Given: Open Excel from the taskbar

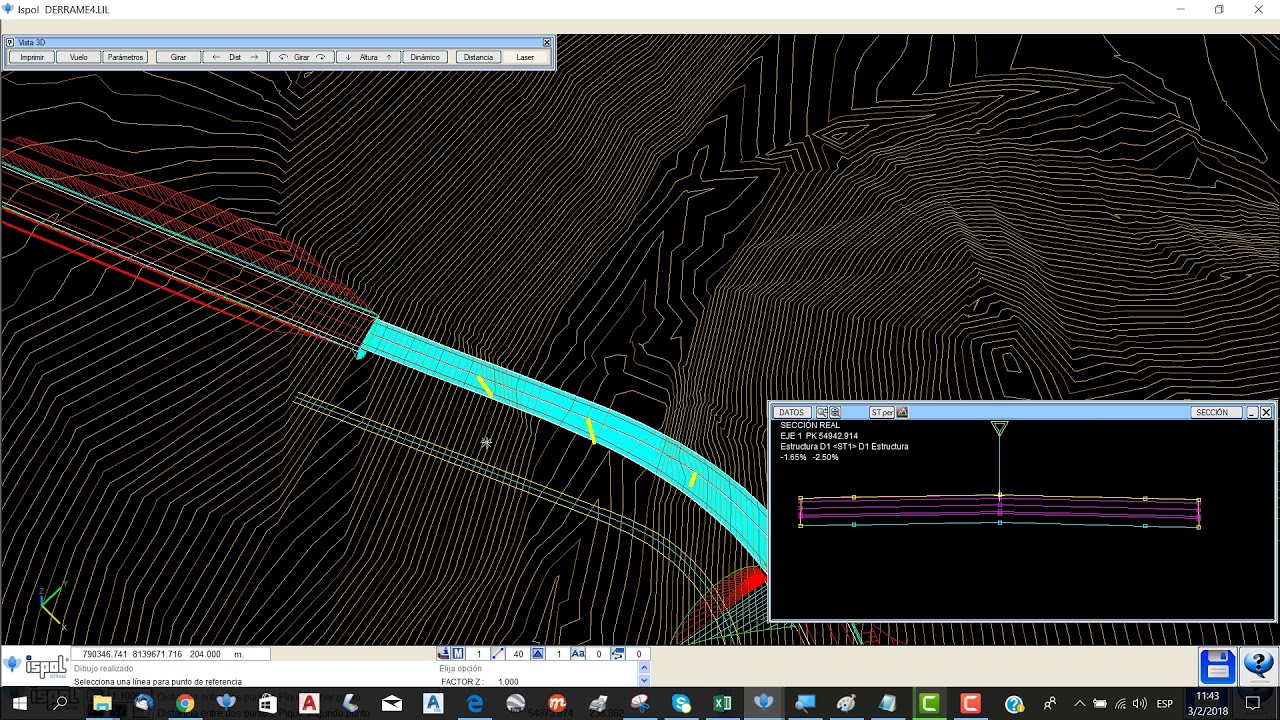Looking at the screenshot, I should (722, 703).
